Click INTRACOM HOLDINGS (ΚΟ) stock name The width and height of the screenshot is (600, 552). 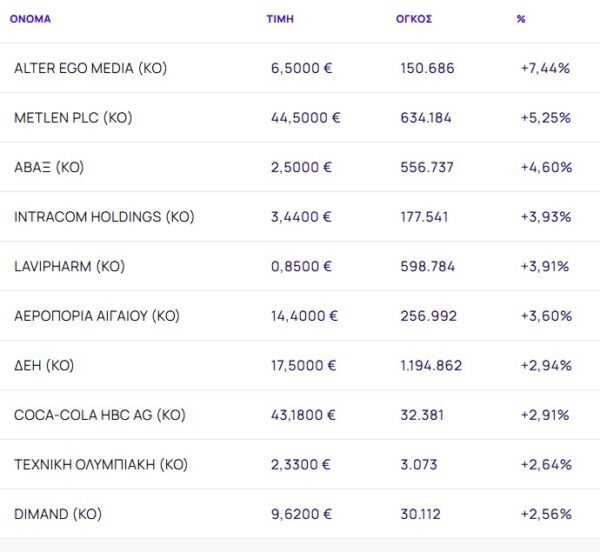tap(104, 217)
